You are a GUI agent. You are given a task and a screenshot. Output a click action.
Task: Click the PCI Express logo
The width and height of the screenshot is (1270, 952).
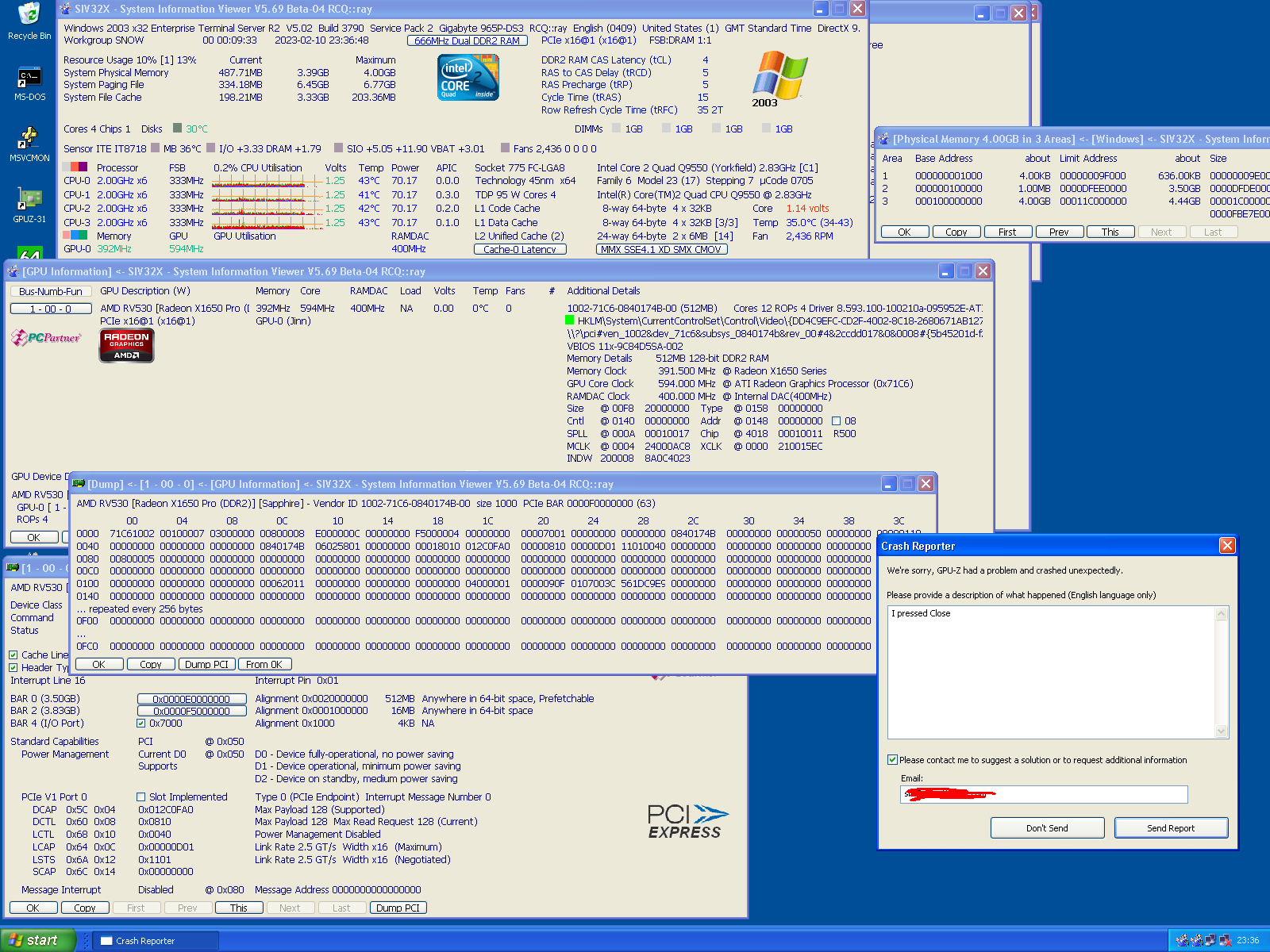click(687, 821)
